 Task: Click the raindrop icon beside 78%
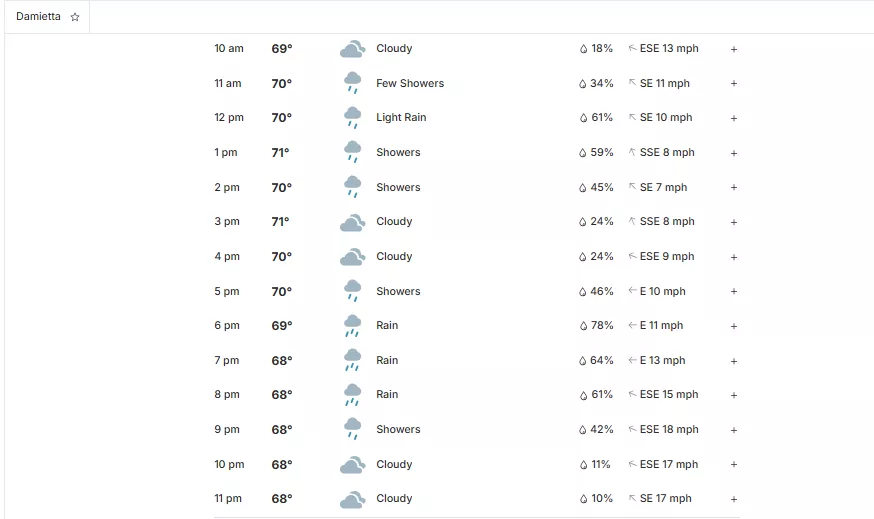pos(583,326)
